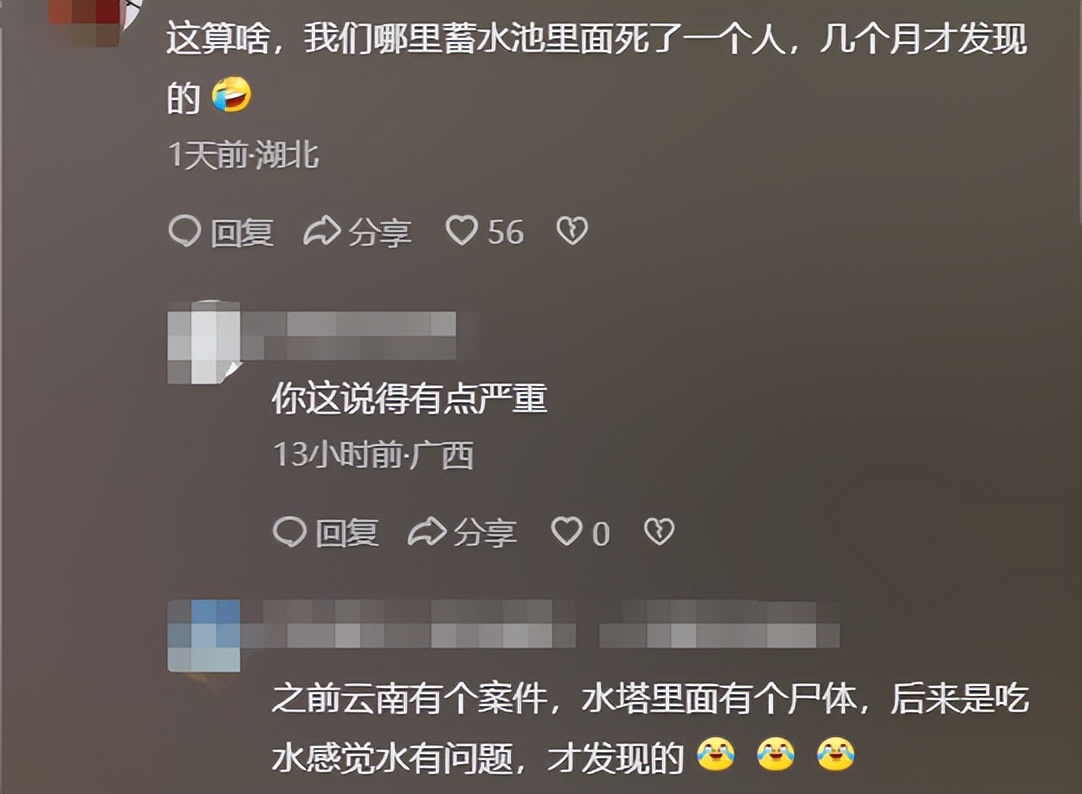This screenshot has height=794, width=1082.
Task: Open the Yunnan-case commenter's blurred avatar
Action: 204,635
